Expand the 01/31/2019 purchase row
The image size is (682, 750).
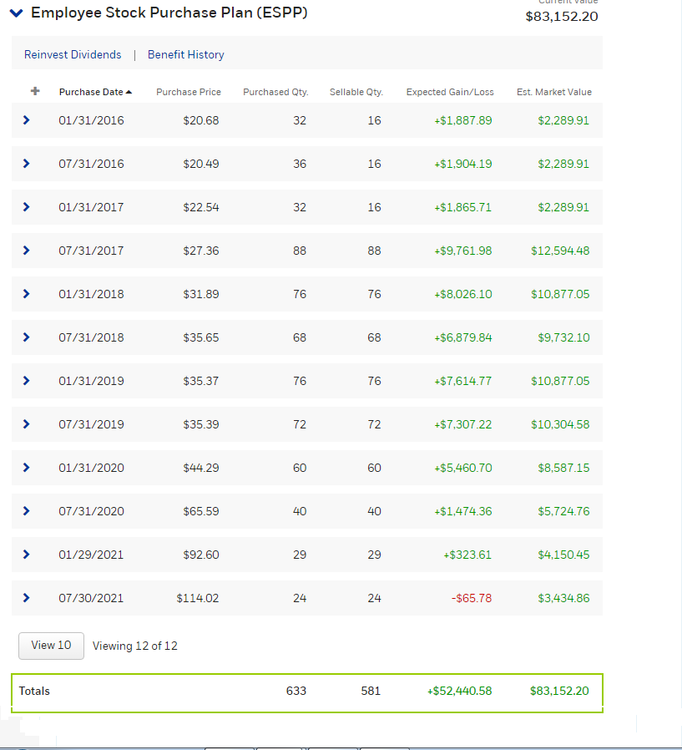26,381
